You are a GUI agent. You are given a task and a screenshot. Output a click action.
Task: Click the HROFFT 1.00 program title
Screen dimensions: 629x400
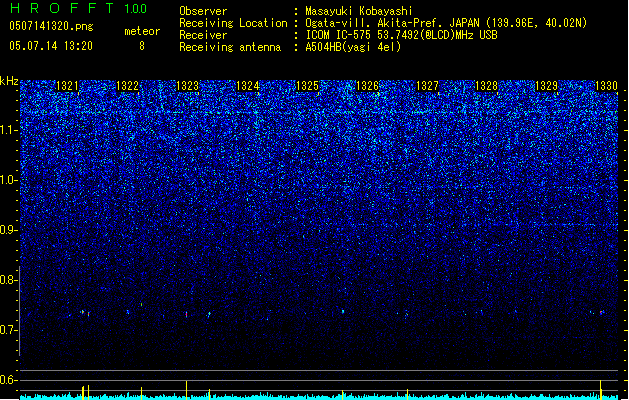79,8
